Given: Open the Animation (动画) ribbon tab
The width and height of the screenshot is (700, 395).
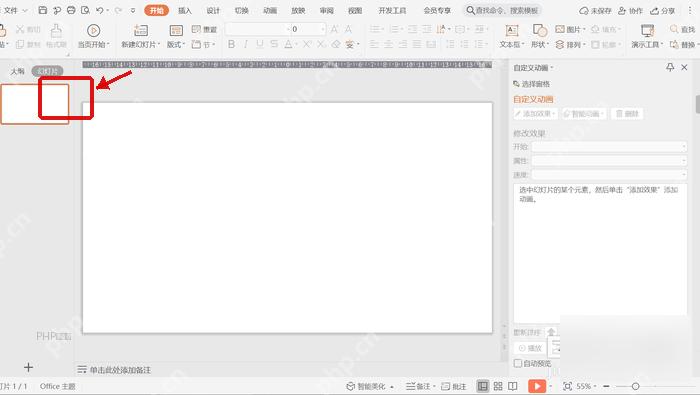Looking at the screenshot, I should tap(270, 10).
